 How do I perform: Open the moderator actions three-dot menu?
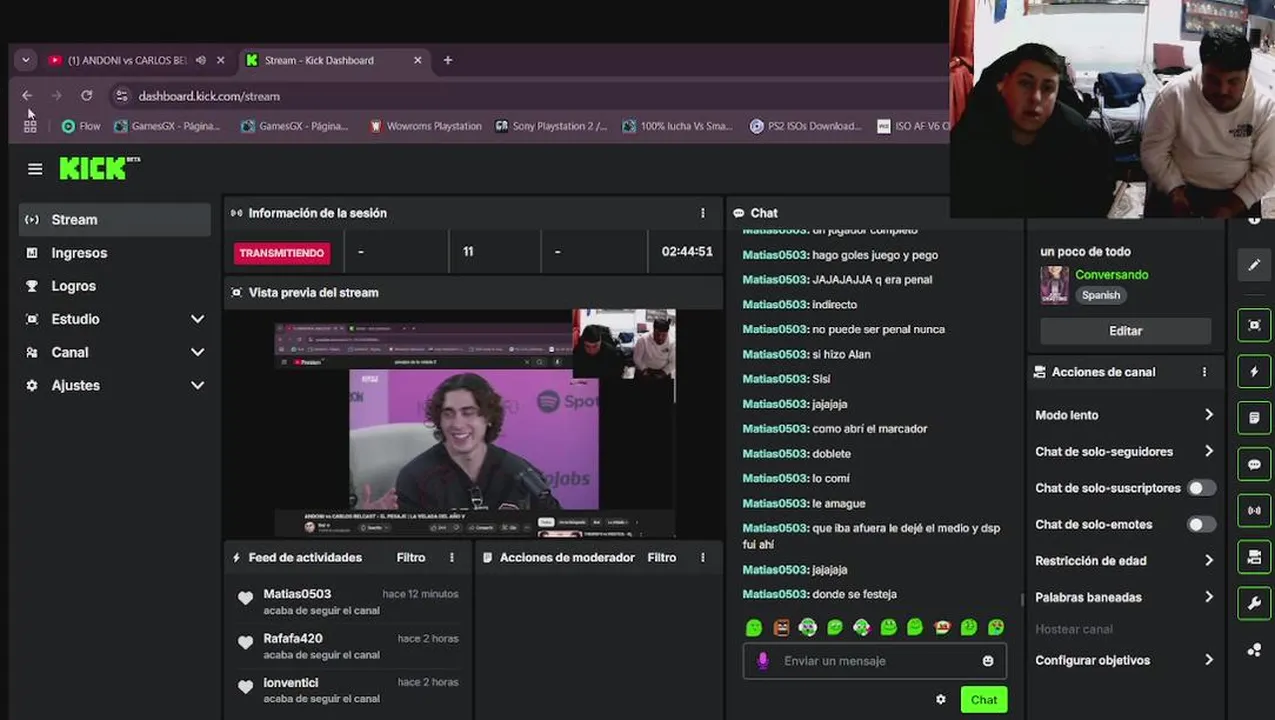[x=702, y=557]
